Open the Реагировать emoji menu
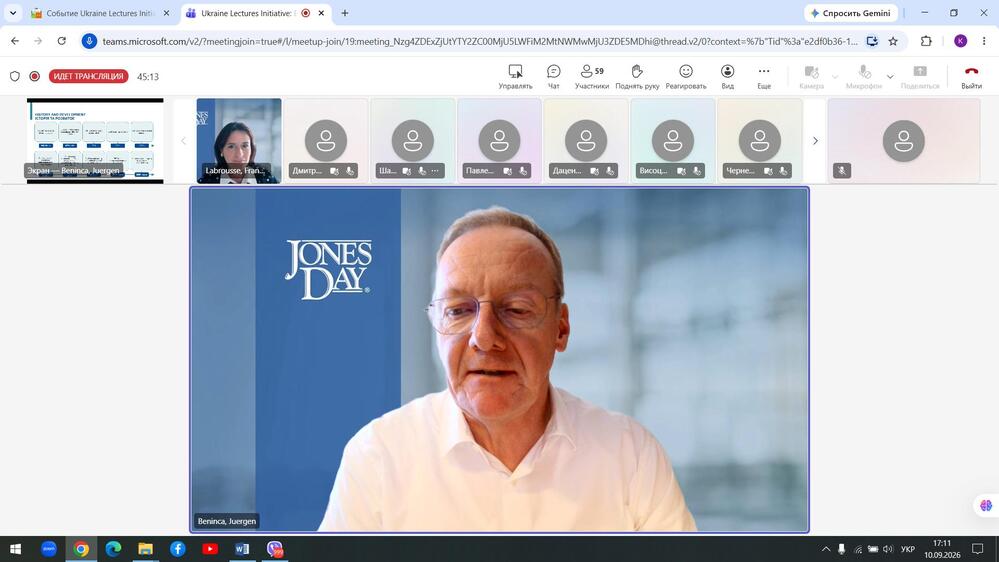The image size is (999, 562). [686, 76]
